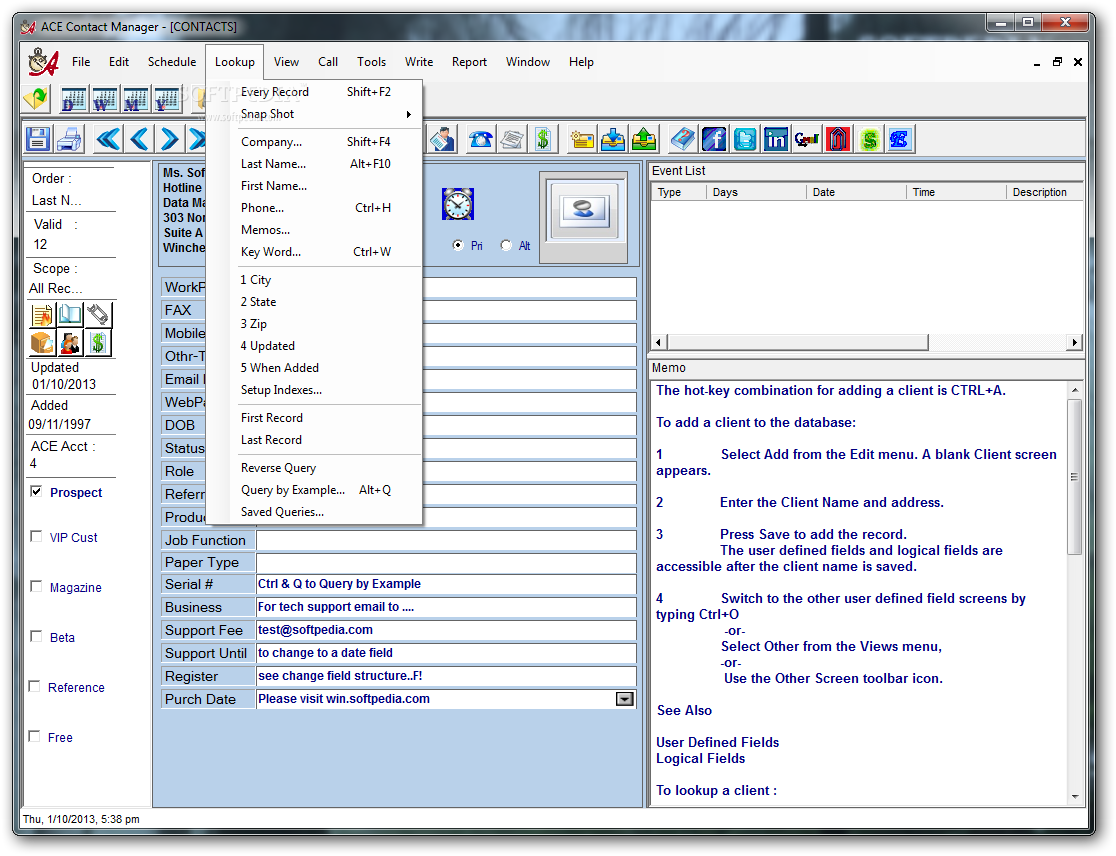Screen dimensions: 1116x856
Task: Click the printer icon
Action: [x=69, y=139]
